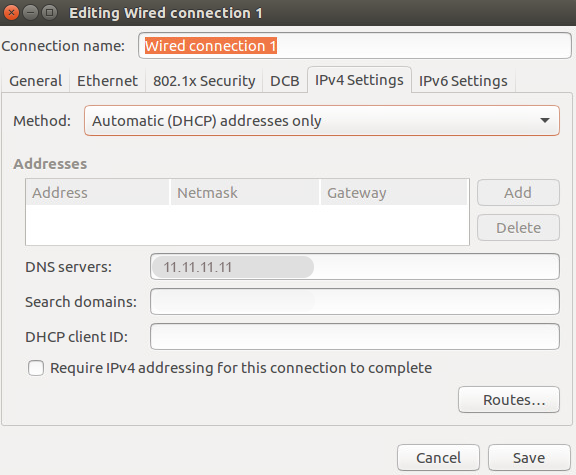Close the Editing Wired connection window
Screen dimensions: 576x475
[11, 13]
